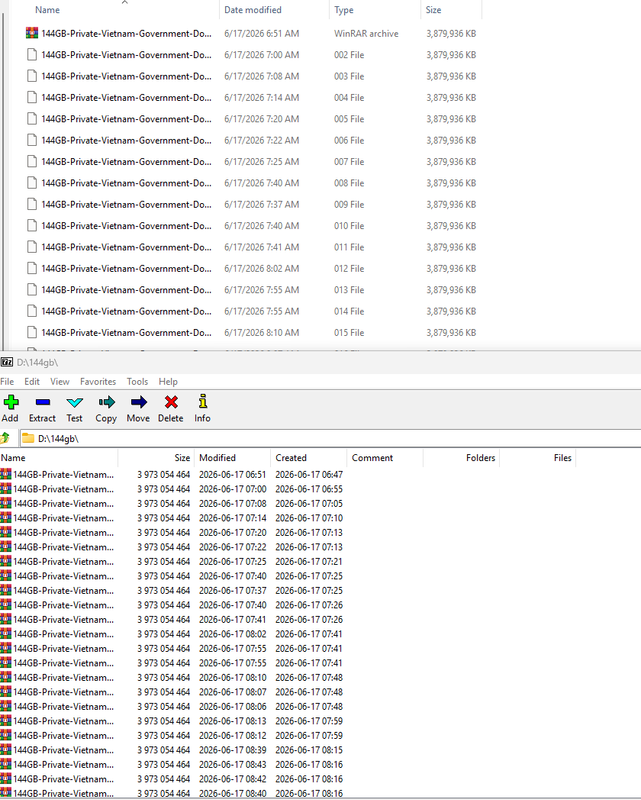Click the file icon of the 015 File row
Screen dimensions: 641x800
pyautogui.click(x=32, y=333)
